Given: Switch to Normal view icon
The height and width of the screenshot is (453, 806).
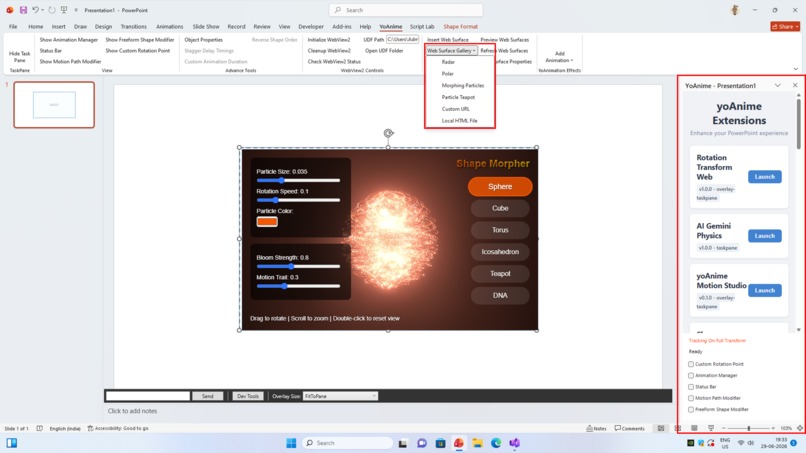Looking at the screenshot, I should tap(661, 428).
